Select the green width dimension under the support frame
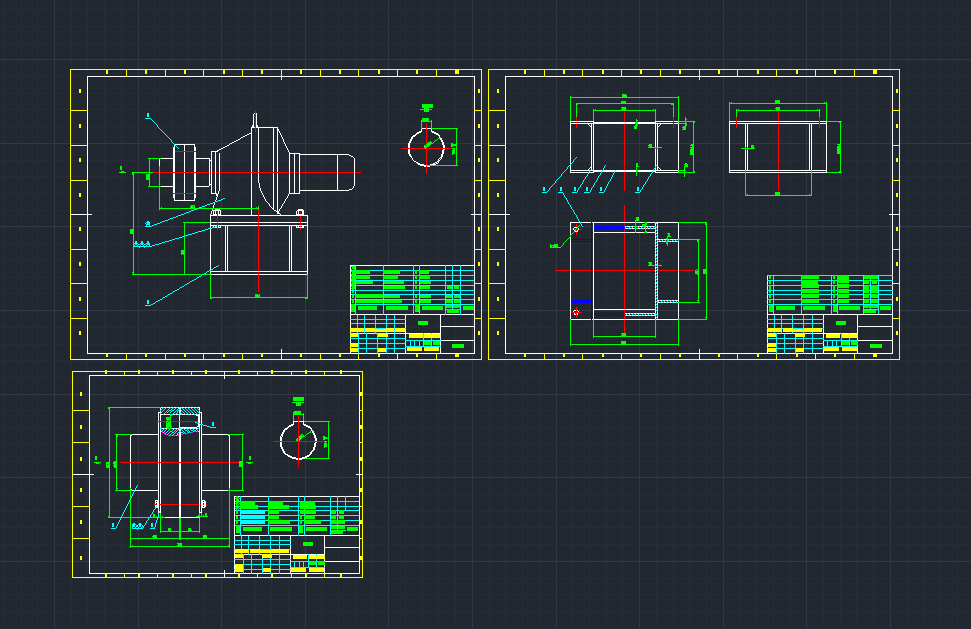The image size is (971, 629). (258, 297)
